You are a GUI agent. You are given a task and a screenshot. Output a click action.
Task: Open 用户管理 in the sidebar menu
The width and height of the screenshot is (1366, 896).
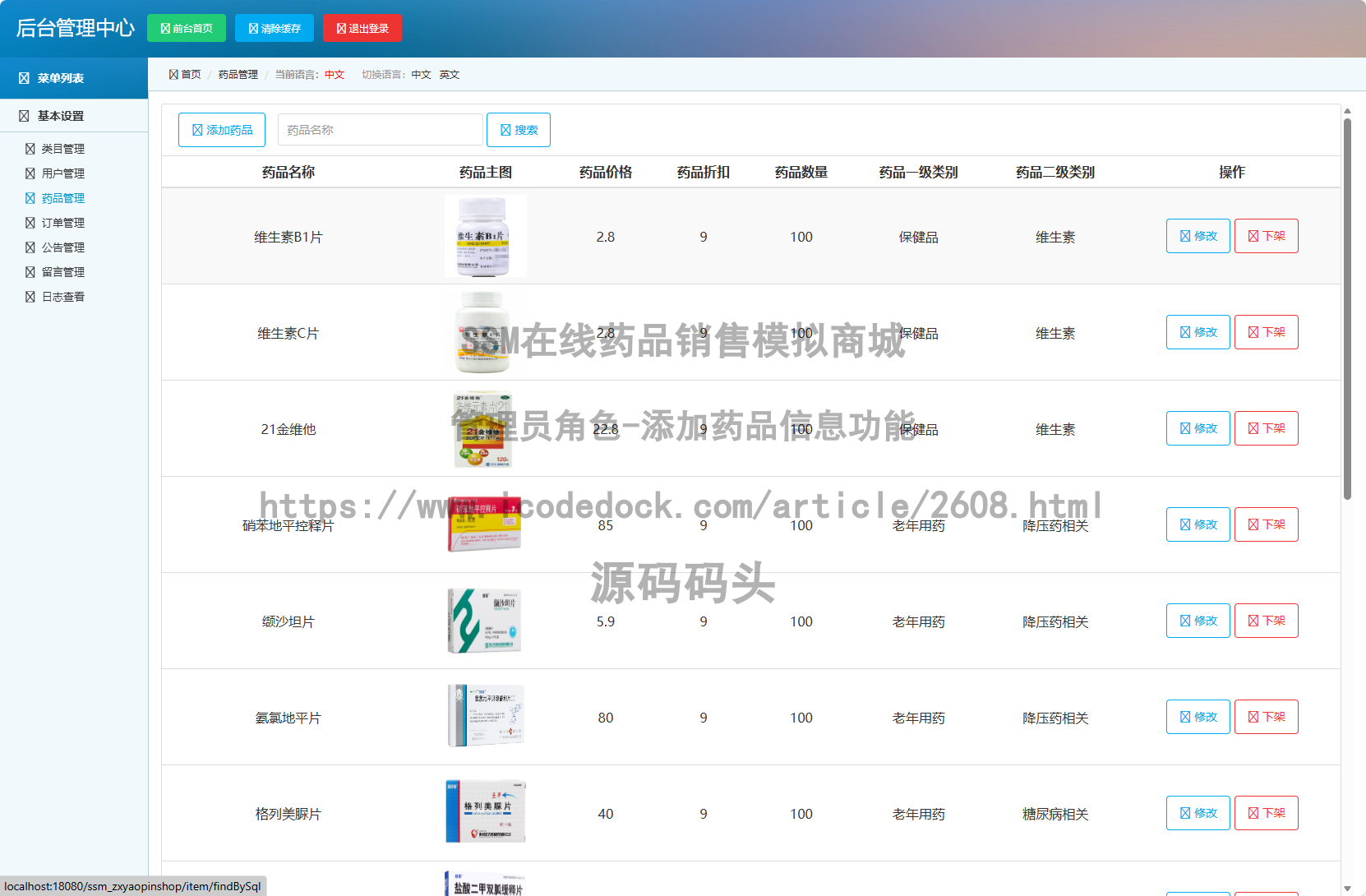tap(61, 173)
